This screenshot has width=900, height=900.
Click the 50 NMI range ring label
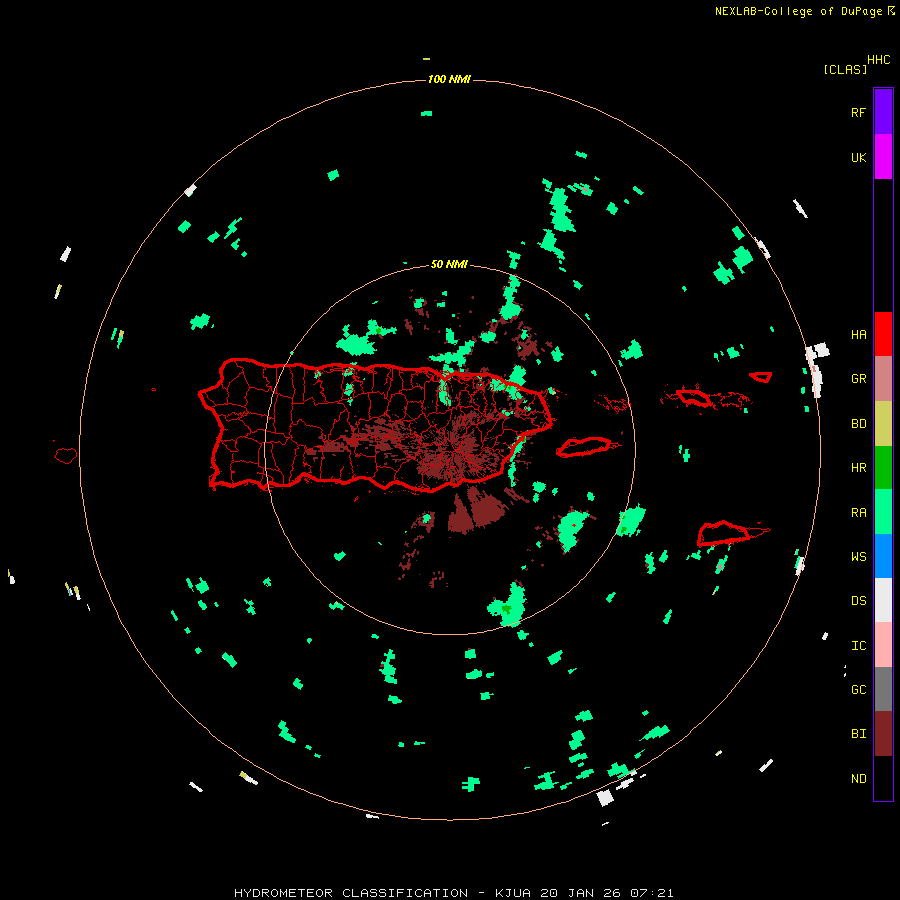pos(449,264)
